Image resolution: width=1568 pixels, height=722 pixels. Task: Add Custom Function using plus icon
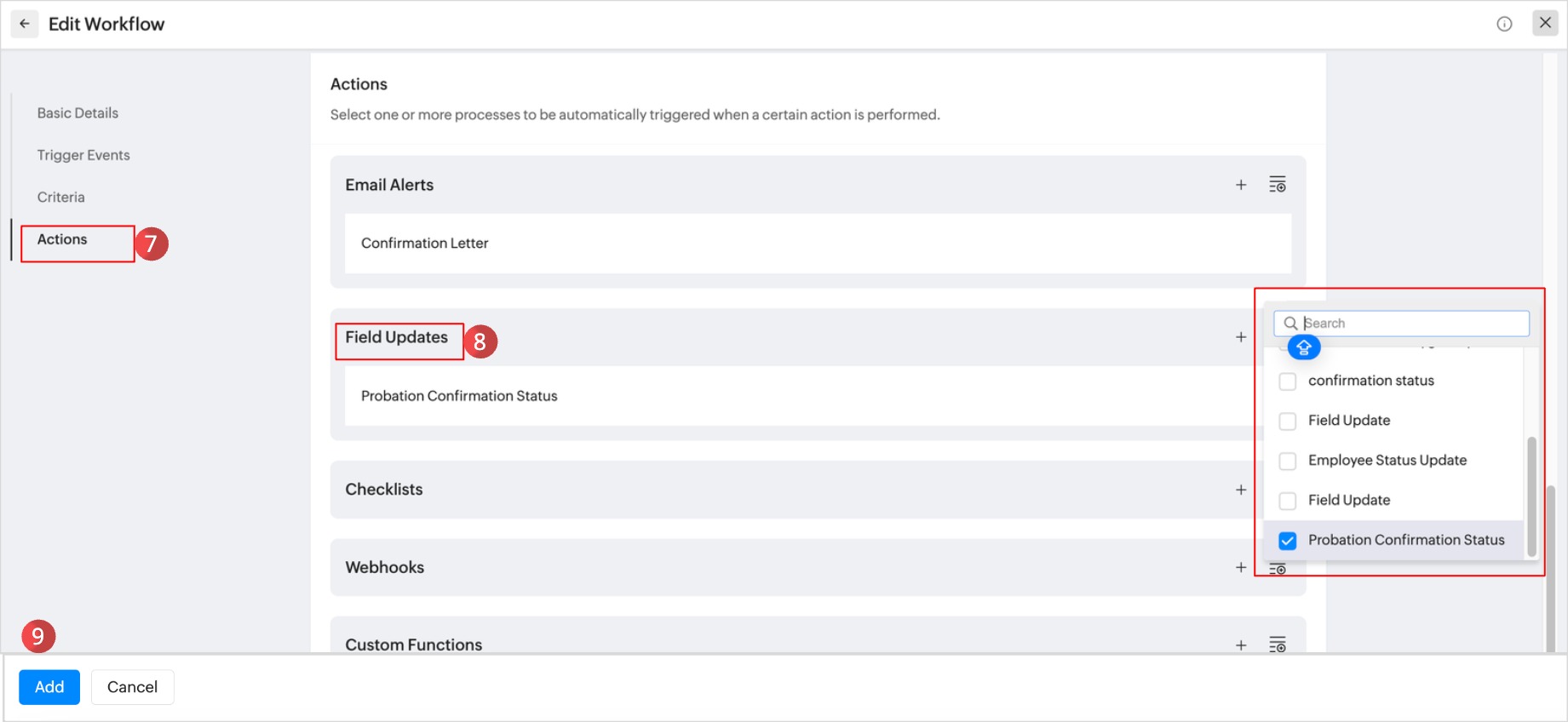click(x=1241, y=645)
